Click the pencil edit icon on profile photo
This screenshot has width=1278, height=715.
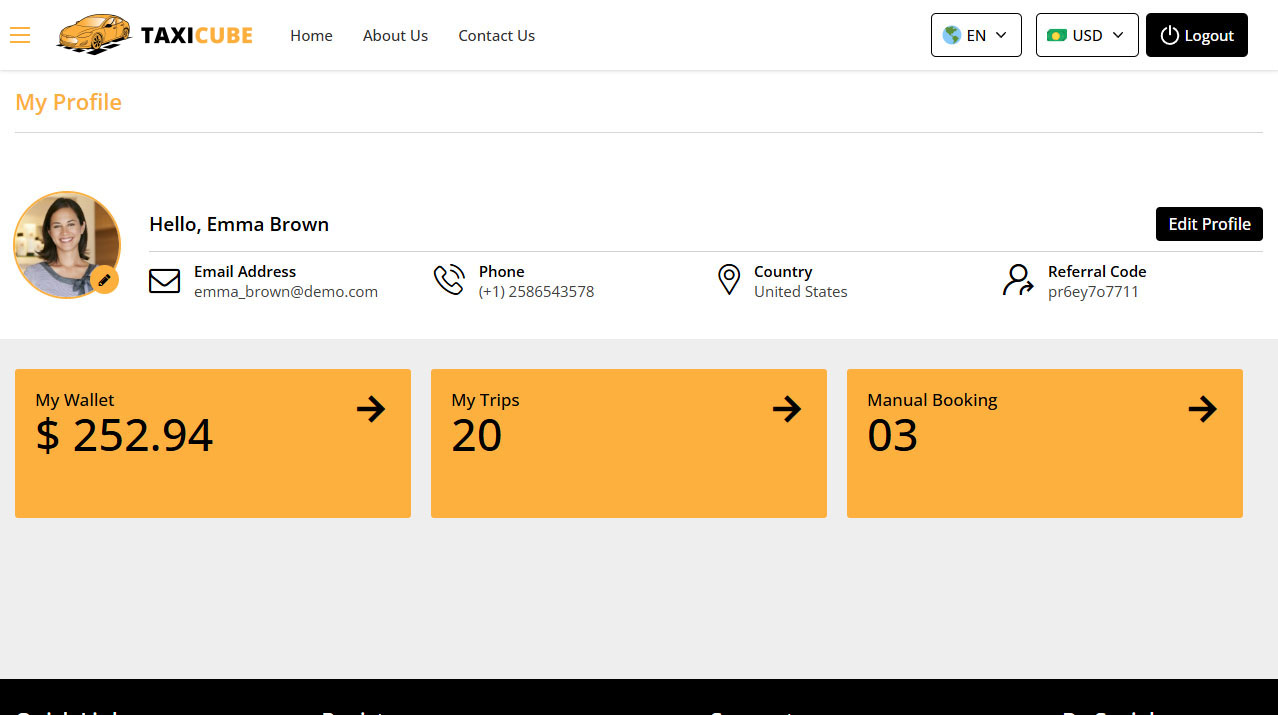click(x=105, y=280)
